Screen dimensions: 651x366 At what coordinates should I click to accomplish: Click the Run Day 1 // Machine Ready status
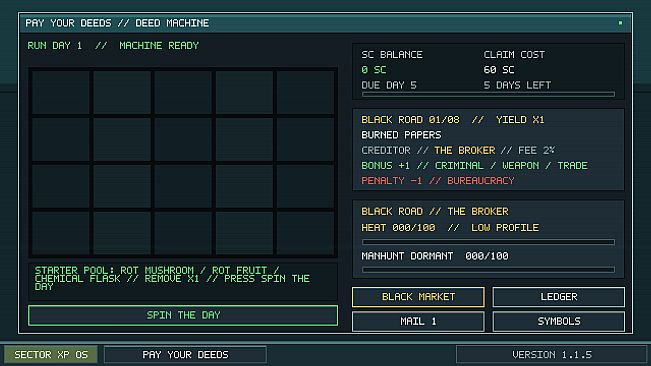pos(113,46)
